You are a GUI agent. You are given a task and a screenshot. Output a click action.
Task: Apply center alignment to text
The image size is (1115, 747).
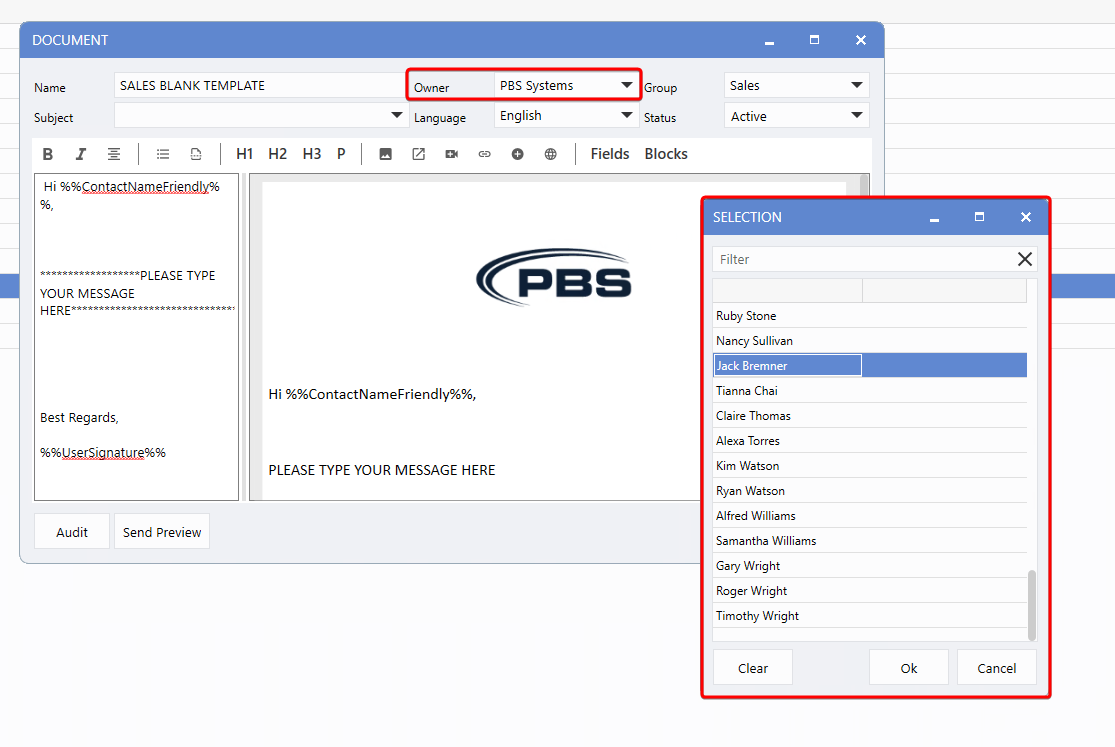point(114,154)
